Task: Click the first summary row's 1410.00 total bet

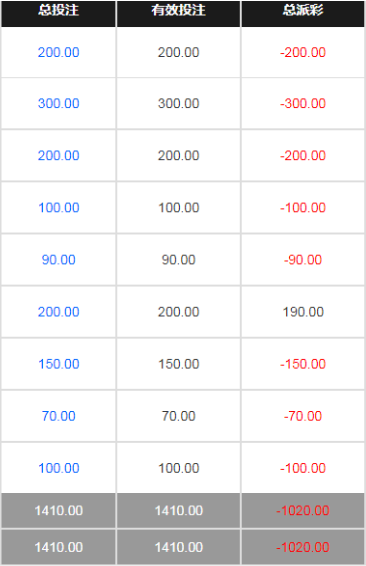Action: (58, 510)
